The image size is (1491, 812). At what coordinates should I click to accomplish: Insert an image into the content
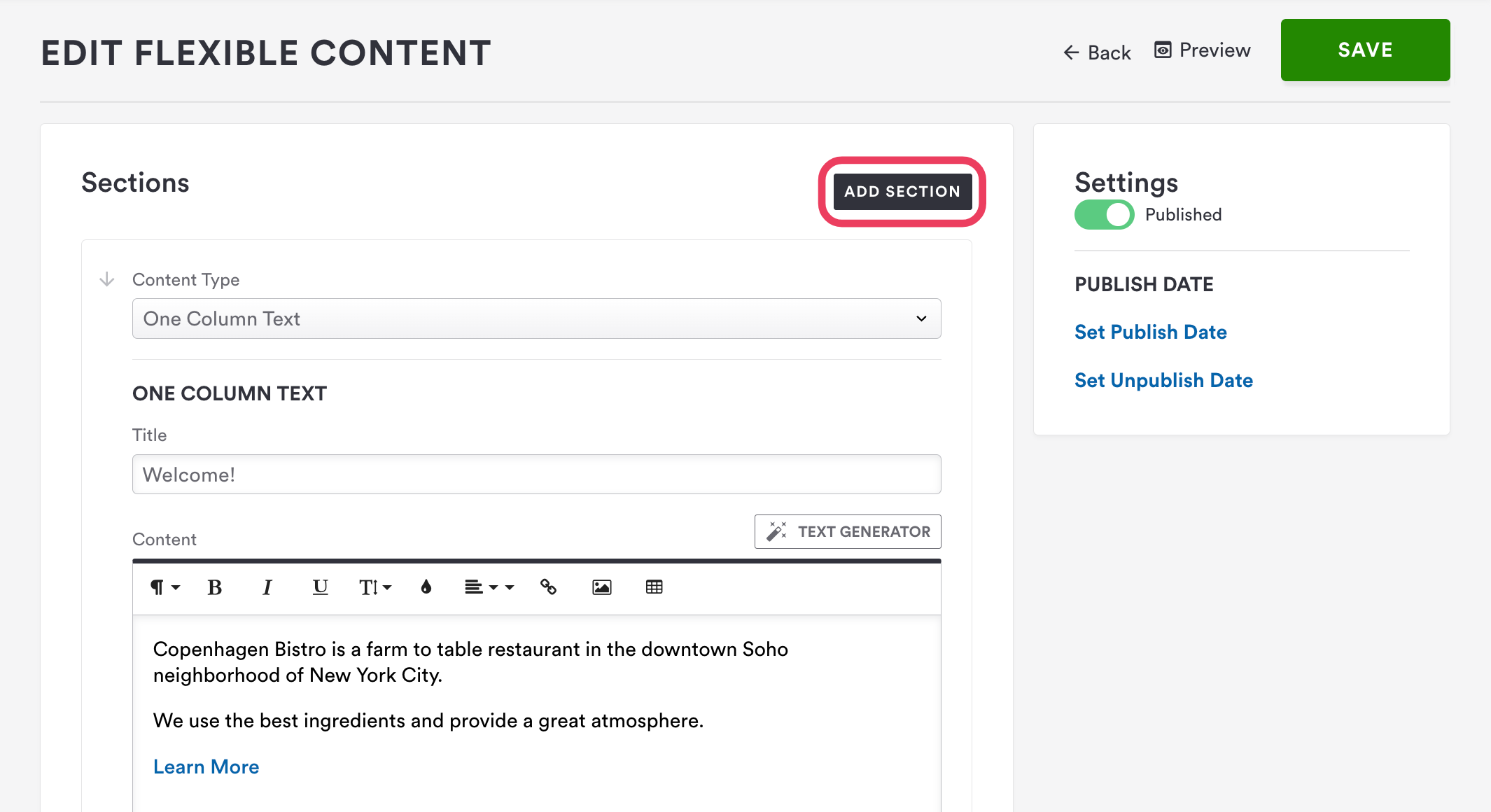pos(601,587)
